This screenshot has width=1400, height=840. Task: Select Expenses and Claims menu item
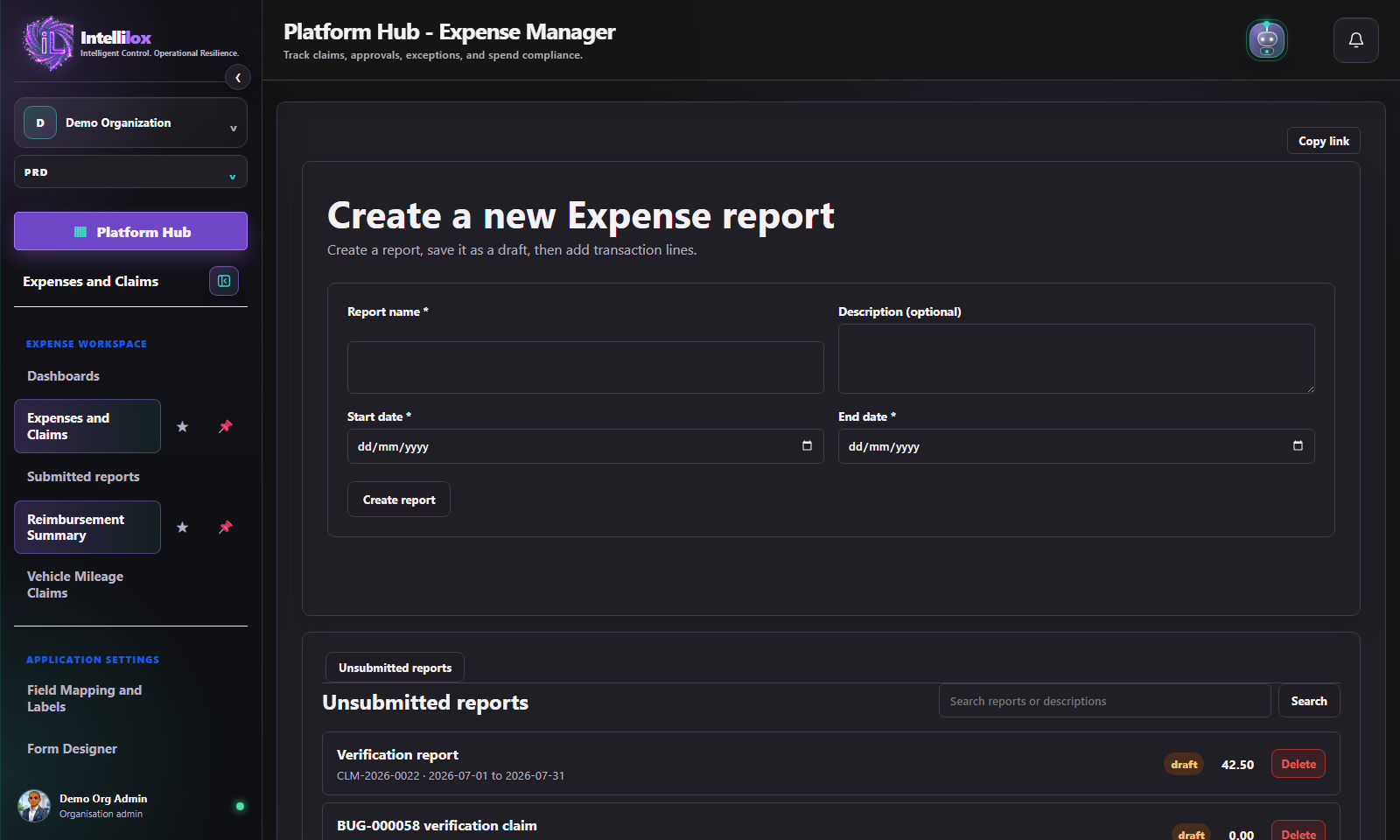pyautogui.click(x=87, y=426)
